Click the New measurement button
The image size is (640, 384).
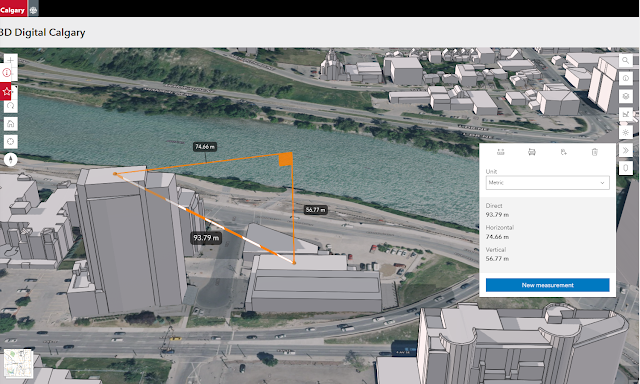coord(547,285)
